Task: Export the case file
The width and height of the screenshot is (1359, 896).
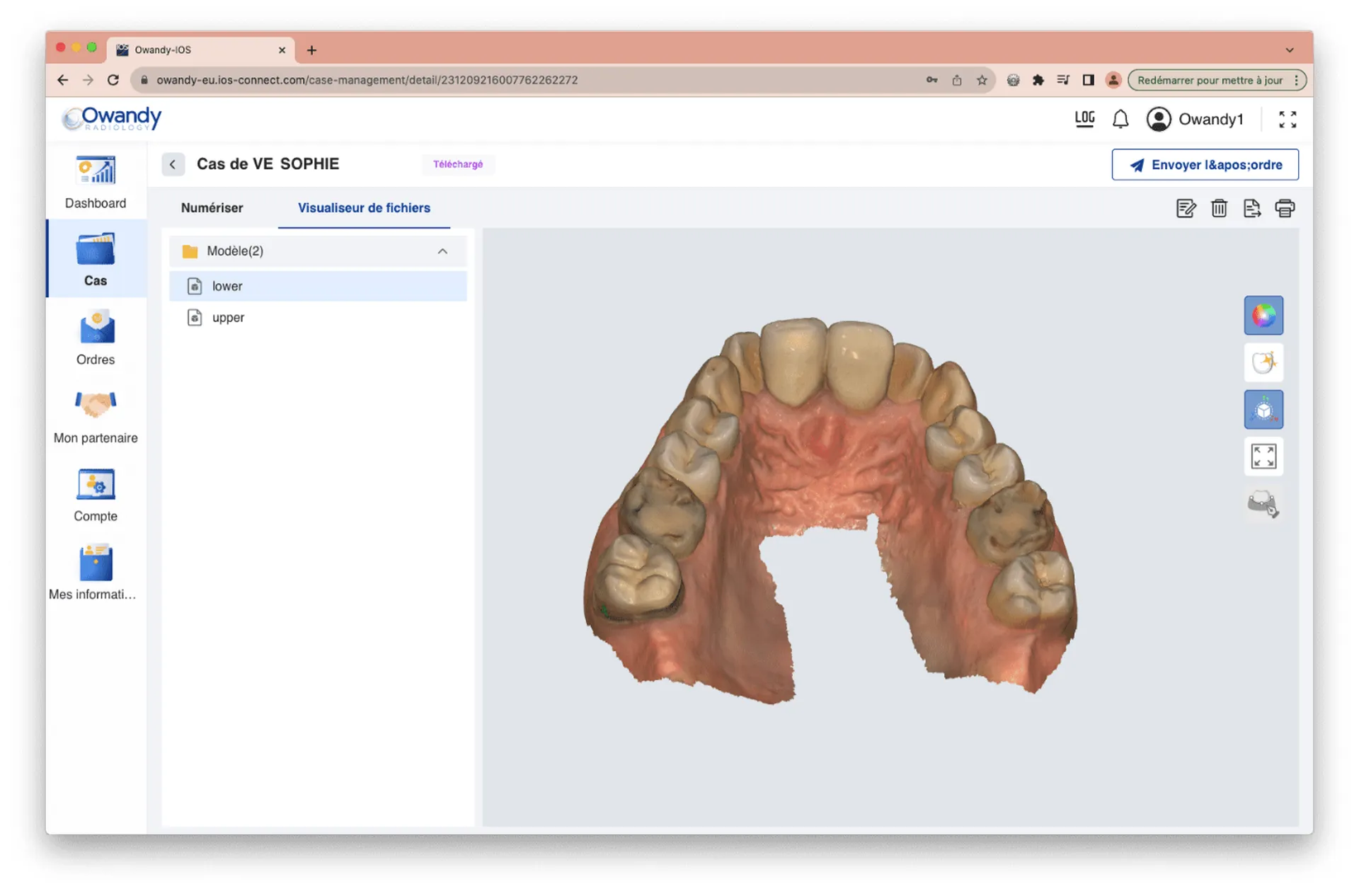Action: coord(1251,208)
